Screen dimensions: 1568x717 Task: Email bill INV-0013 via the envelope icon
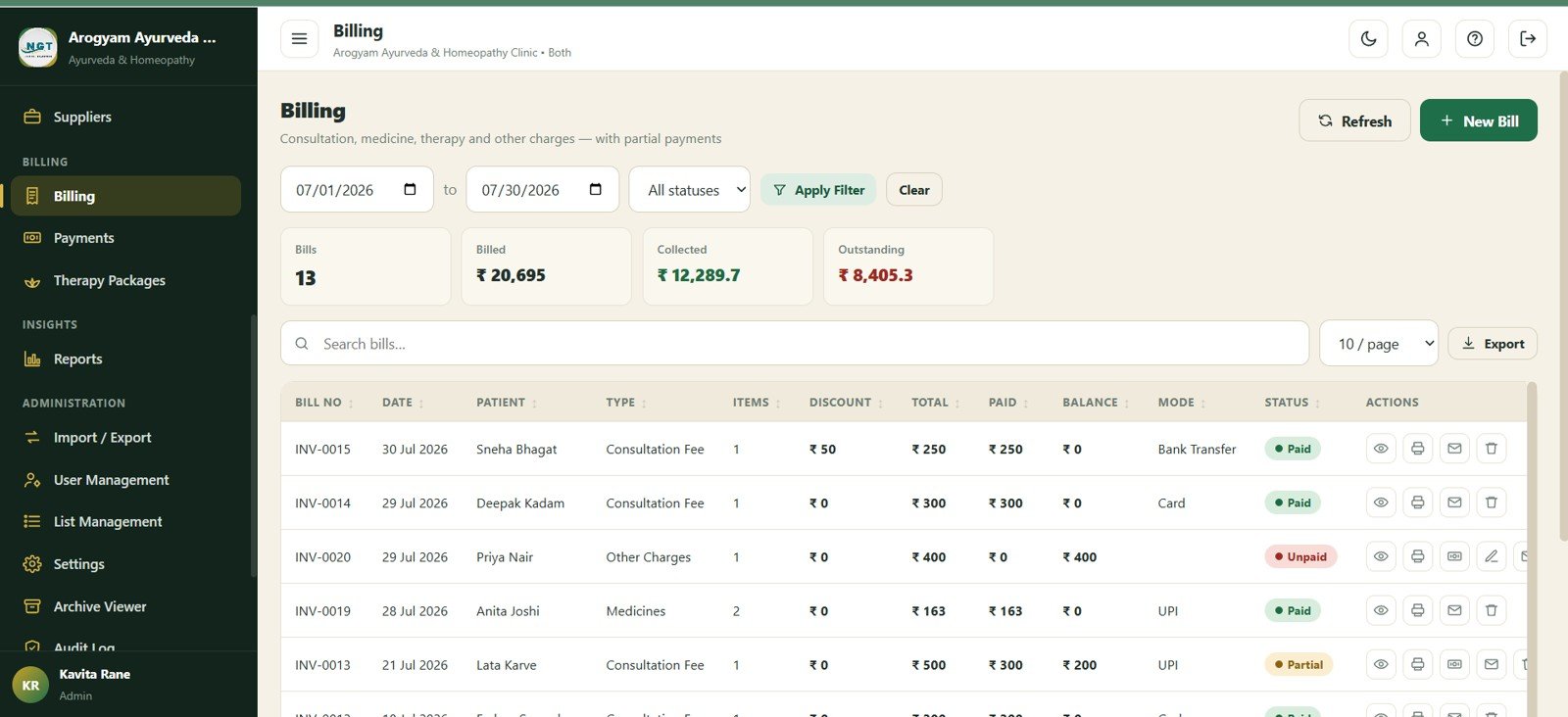1492,664
